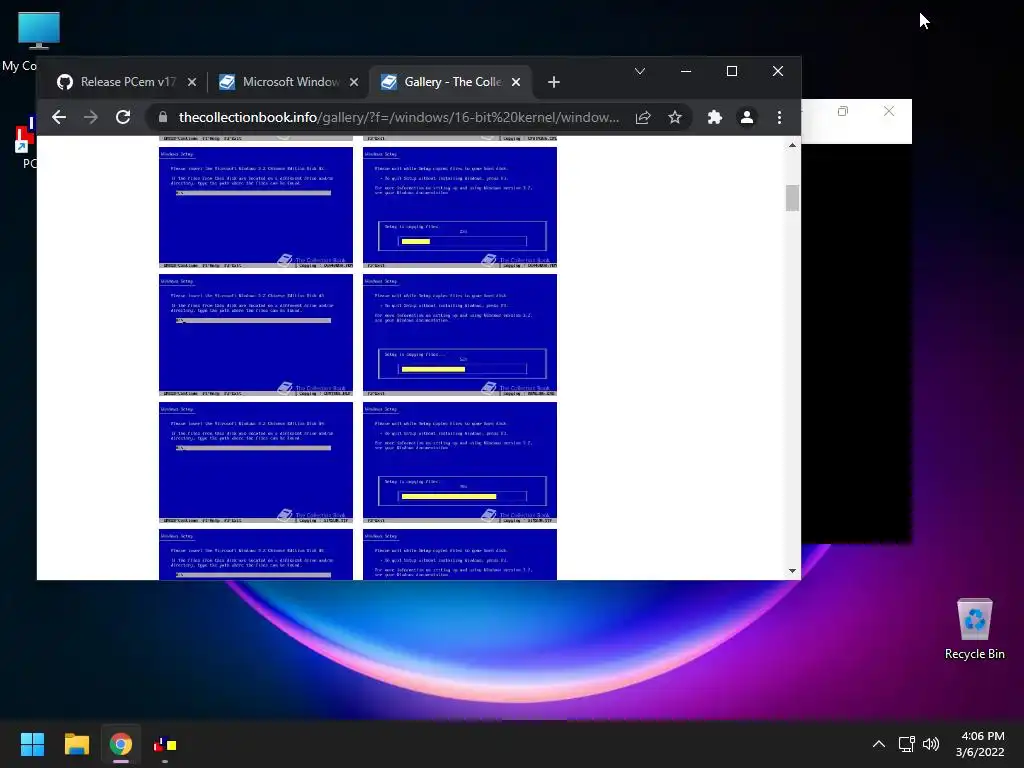Viewport: 1024px width, 768px height.
Task: Select the Gallery - The Collection tab
Action: coord(451,82)
